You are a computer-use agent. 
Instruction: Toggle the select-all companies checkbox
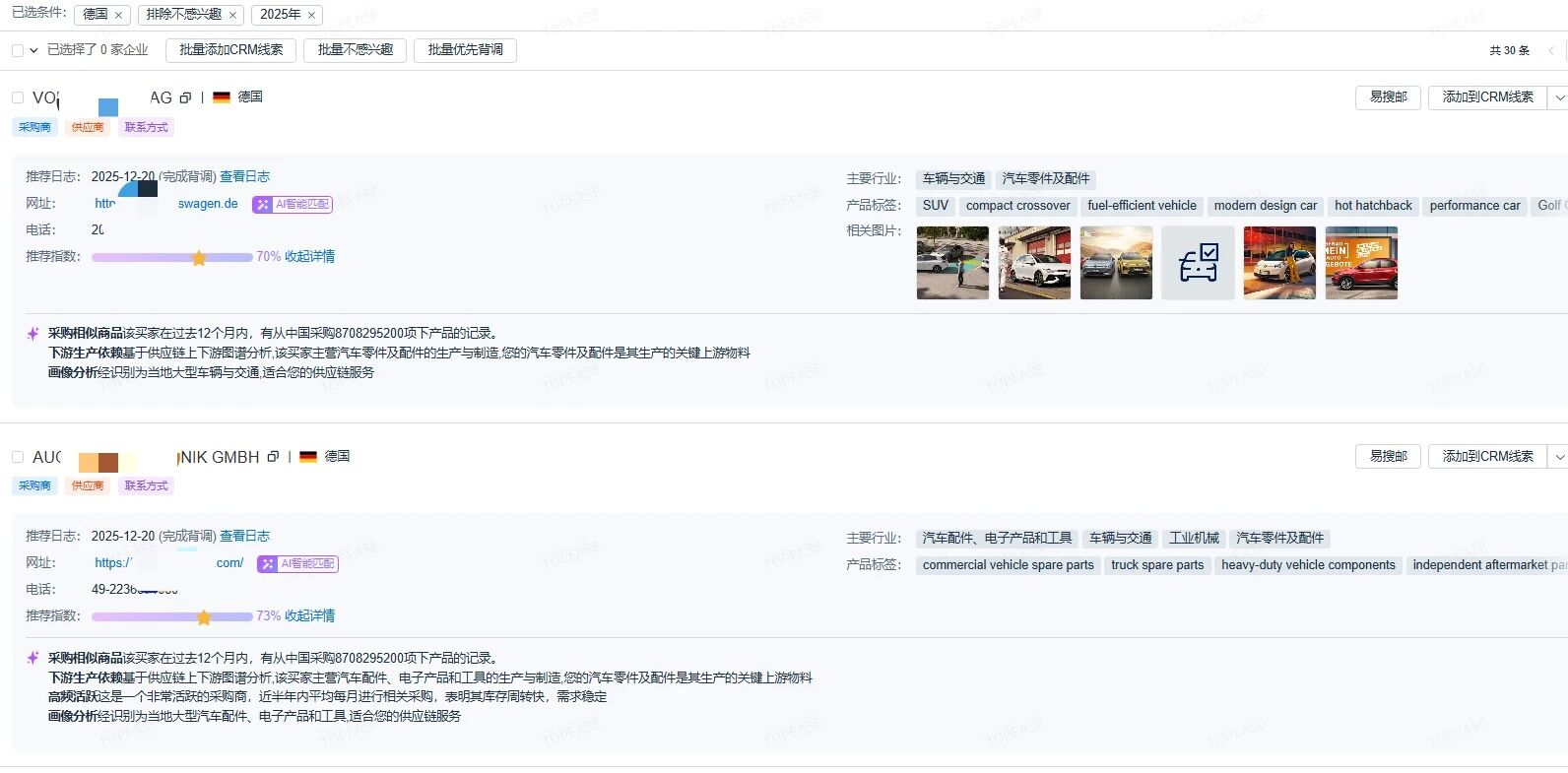click(x=18, y=50)
